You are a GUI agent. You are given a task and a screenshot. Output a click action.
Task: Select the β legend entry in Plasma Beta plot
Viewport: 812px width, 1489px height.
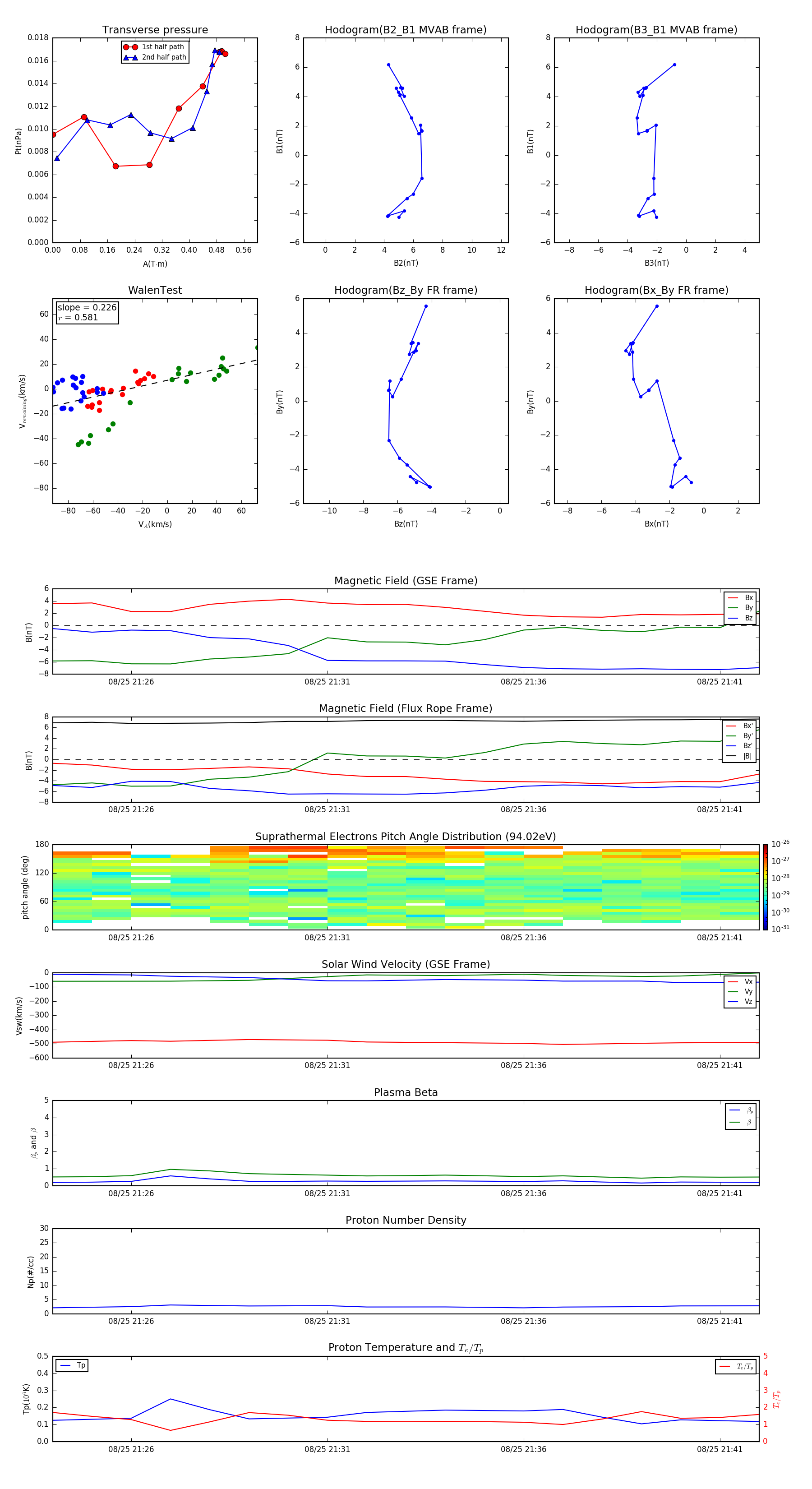coord(741,1122)
